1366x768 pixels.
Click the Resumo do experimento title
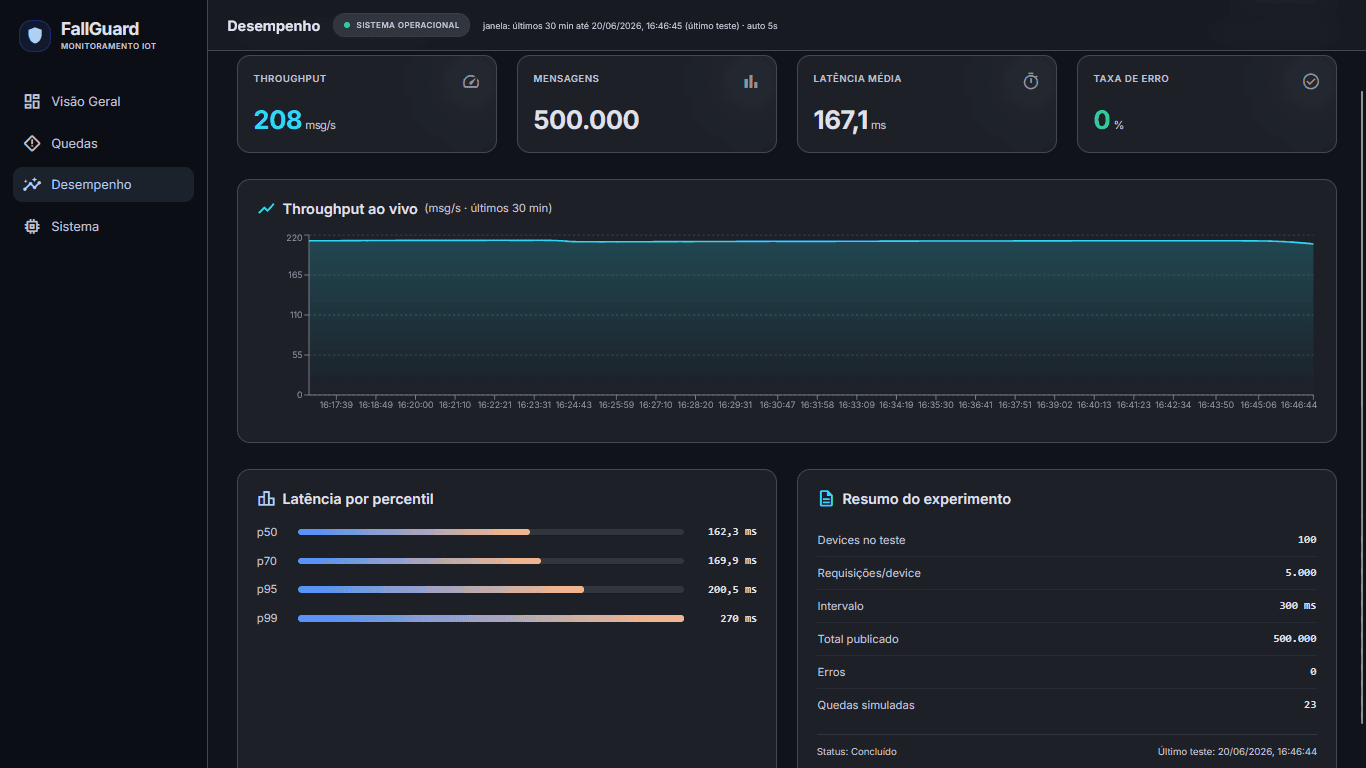tap(927, 499)
